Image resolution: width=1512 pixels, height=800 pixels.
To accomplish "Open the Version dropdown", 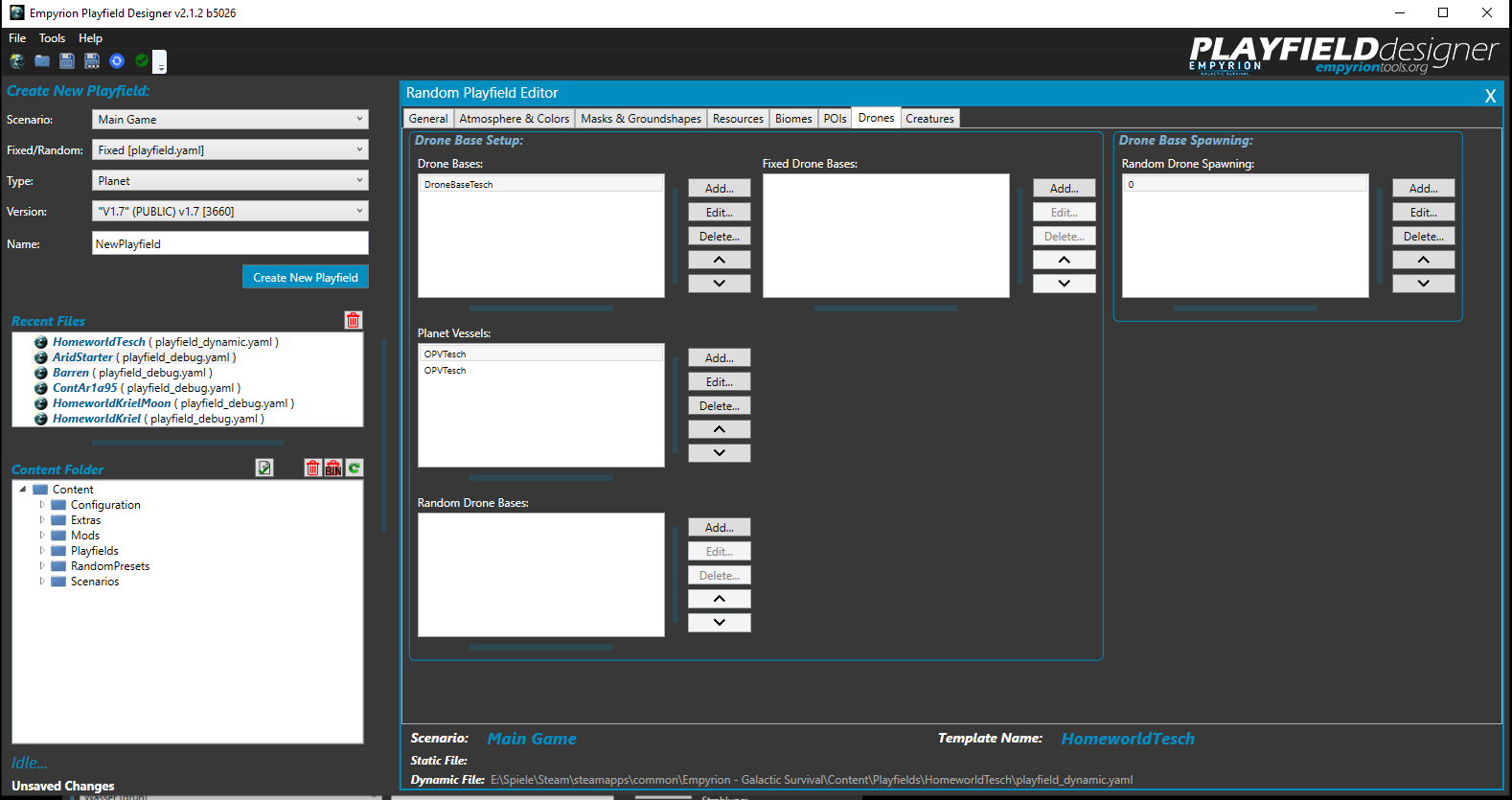I will tap(231, 212).
